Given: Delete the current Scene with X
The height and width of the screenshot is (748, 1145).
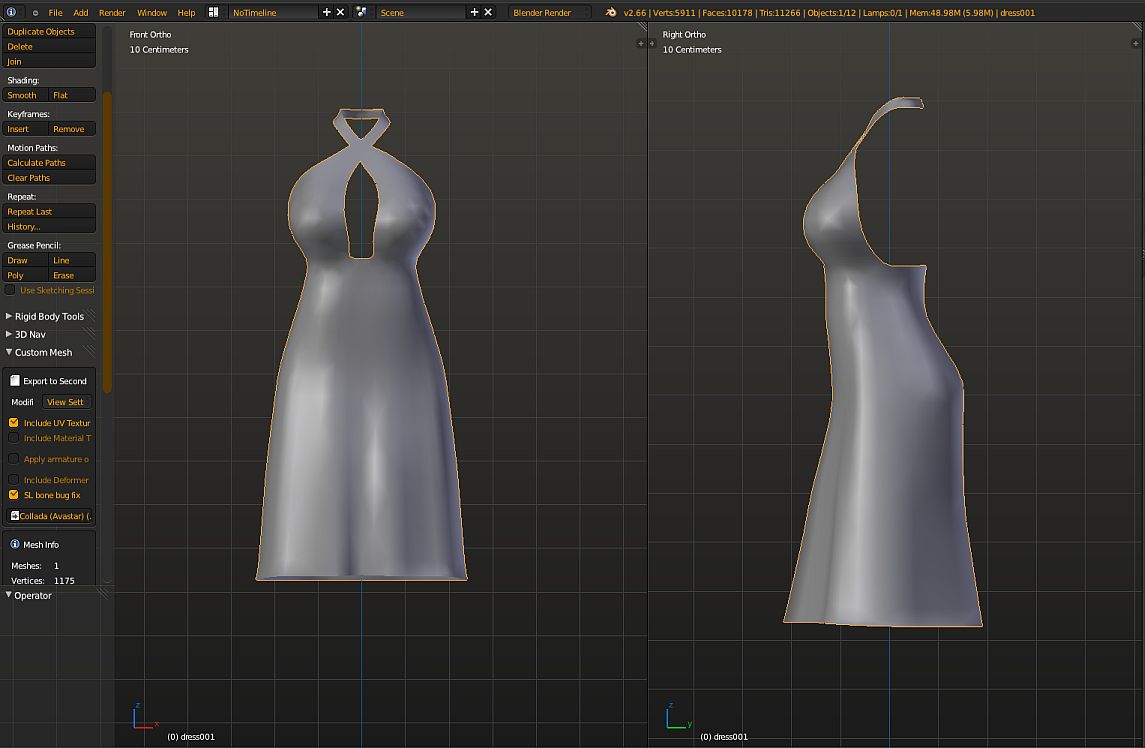Looking at the screenshot, I should 488,12.
